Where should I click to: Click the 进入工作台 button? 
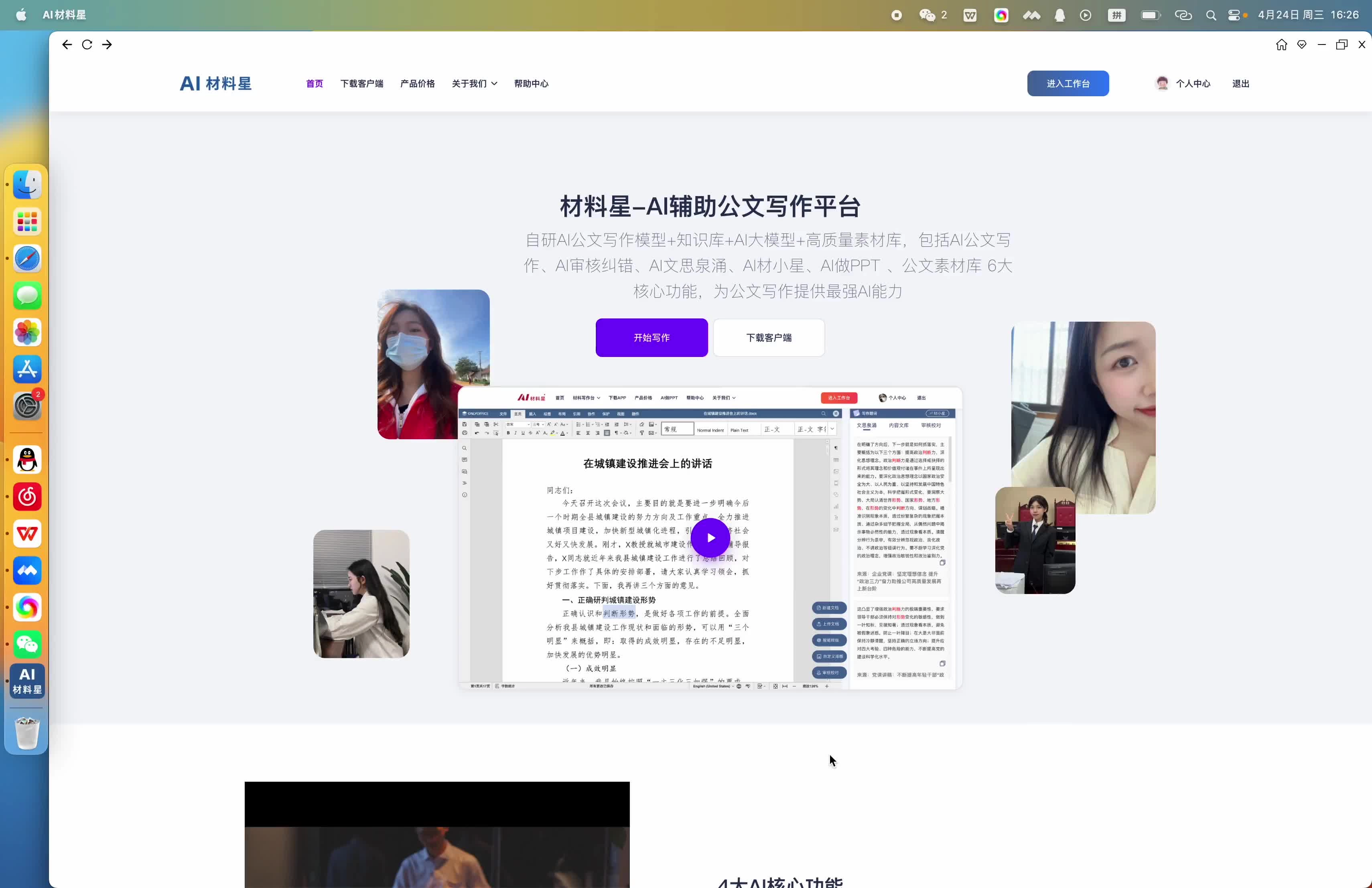pyautogui.click(x=1068, y=83)
